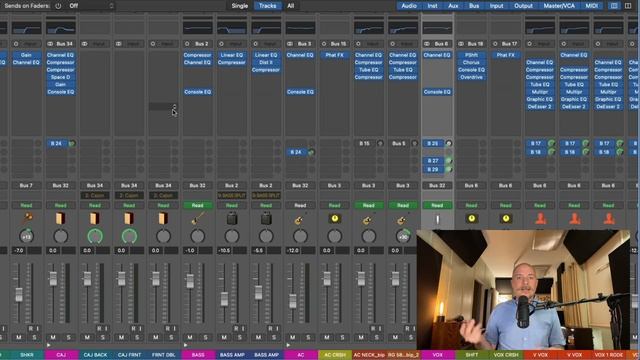Click the stereo format icon beside Bus 34 on CAJ

[x=50, y=44]
